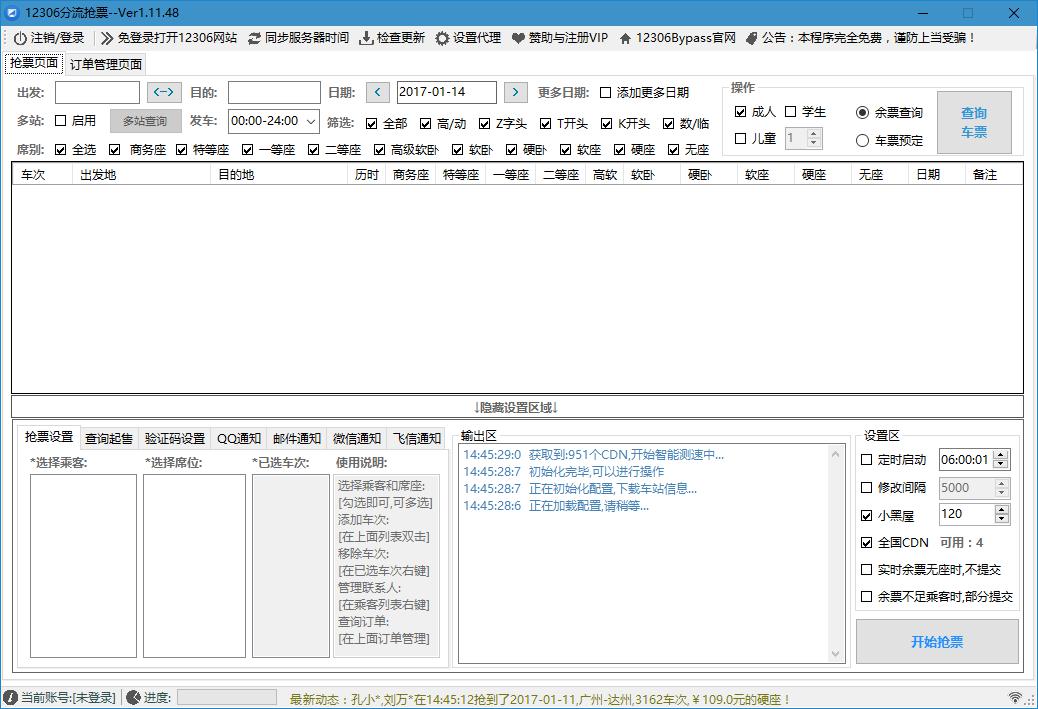The width and height of the screenshot is (1038, 709).
Task: Click the 查询车票 button
Action: pyautogui.click(x=974, y=122)
